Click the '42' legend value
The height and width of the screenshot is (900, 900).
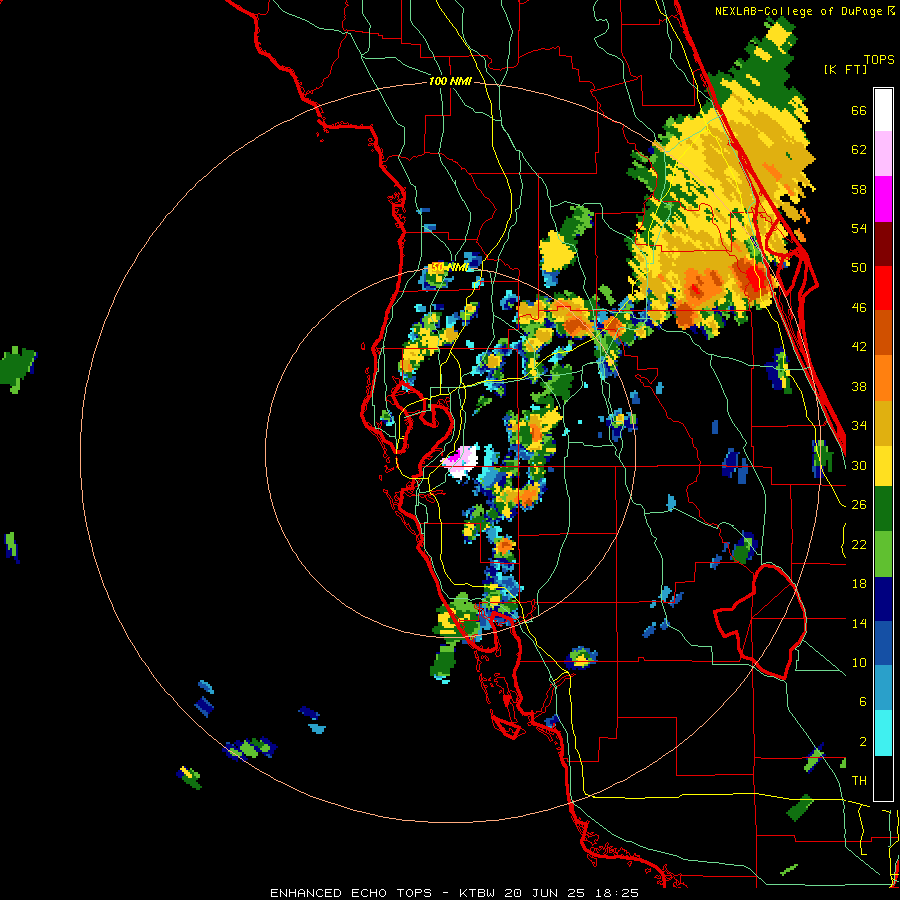859,347
